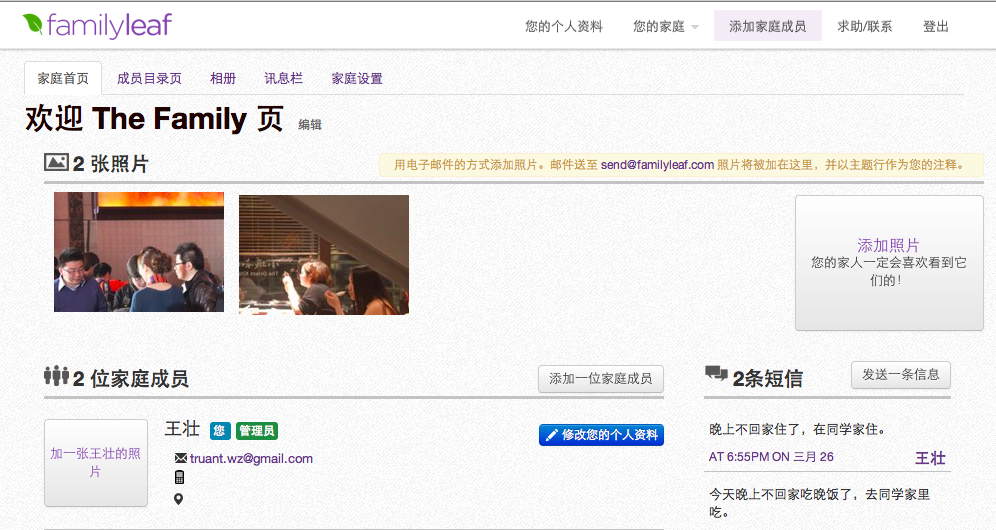This screenshot has width=996, height=530.
Task: Click the 添加照片 box
Action: point(889,262)
